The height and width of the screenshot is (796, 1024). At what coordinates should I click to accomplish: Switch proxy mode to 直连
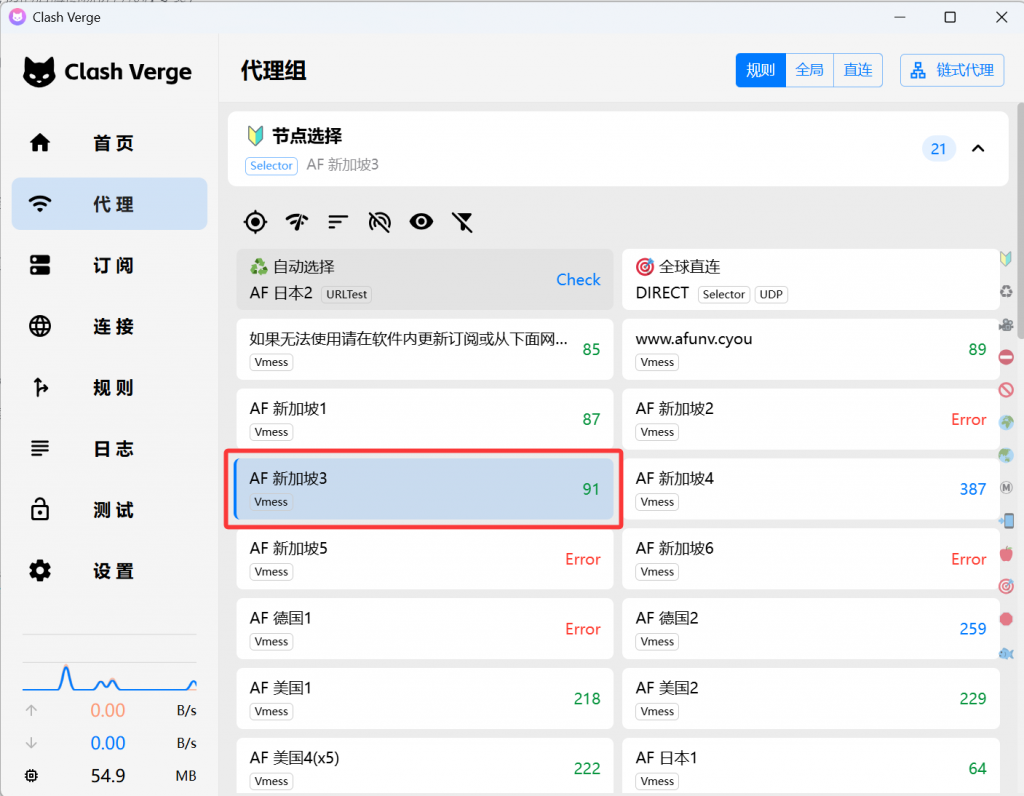tap(858, 70)
